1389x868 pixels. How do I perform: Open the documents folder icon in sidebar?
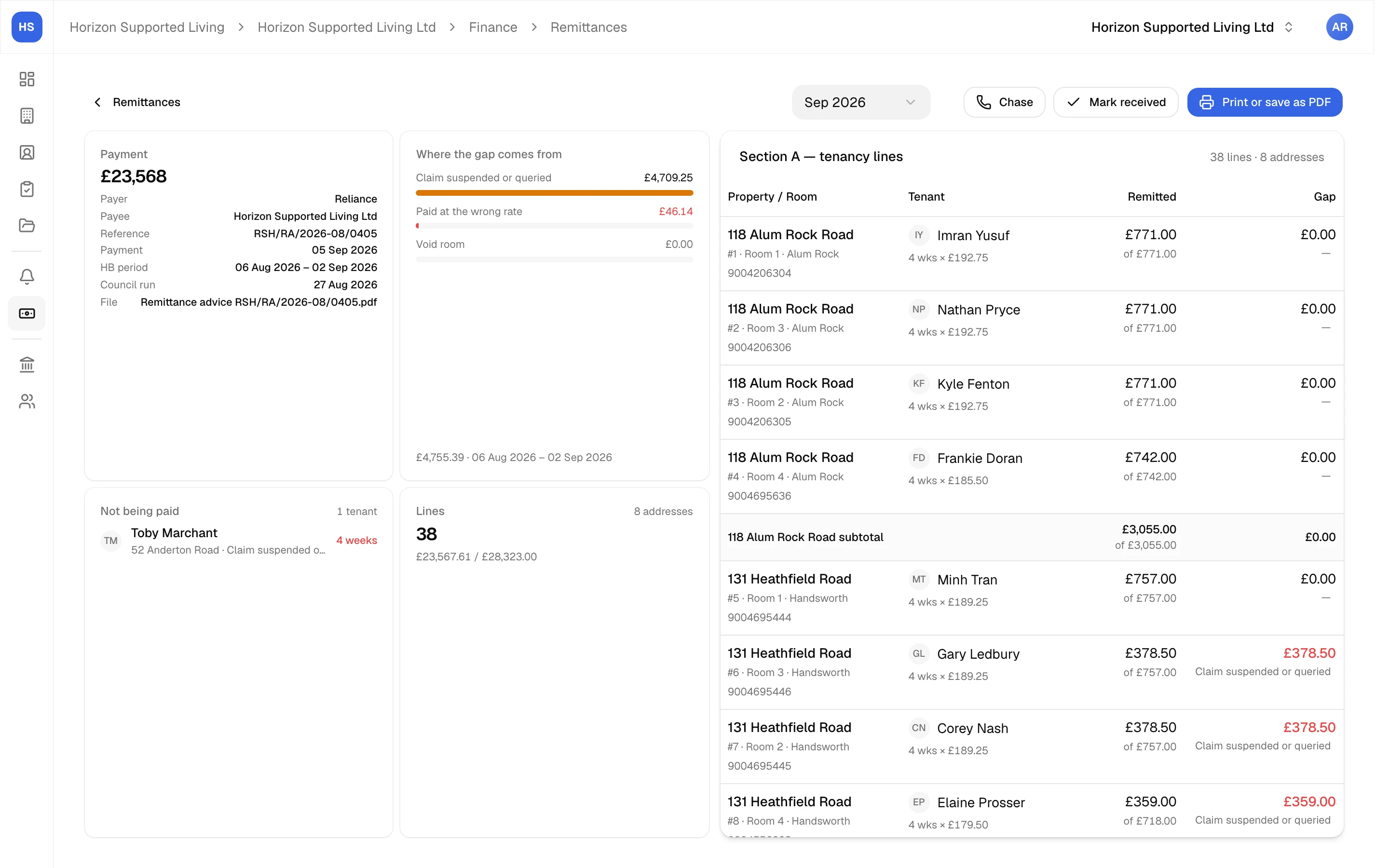coord(27,225)
